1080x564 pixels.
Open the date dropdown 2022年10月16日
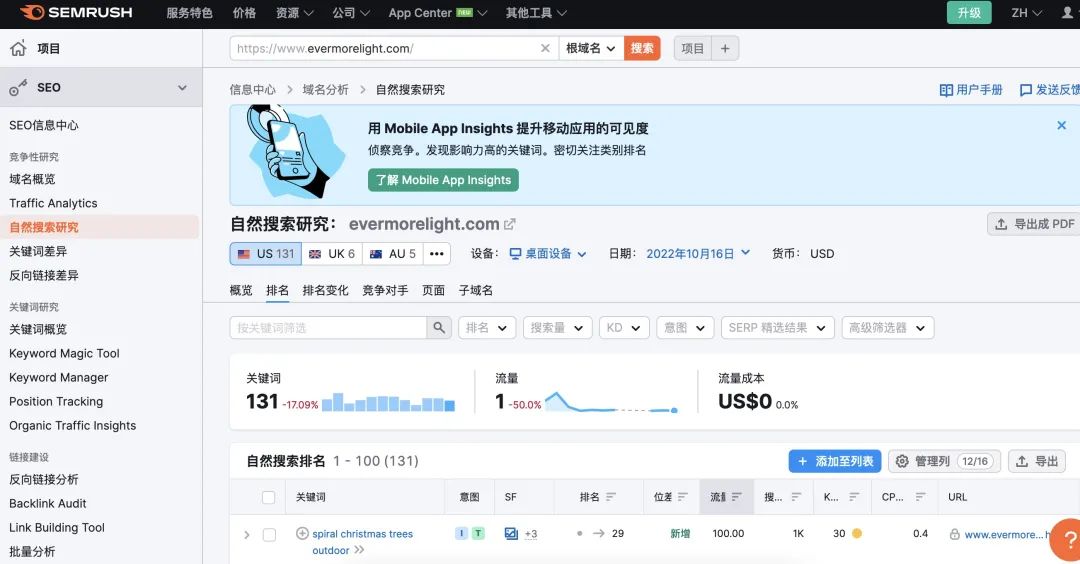[x=698, y=253]
